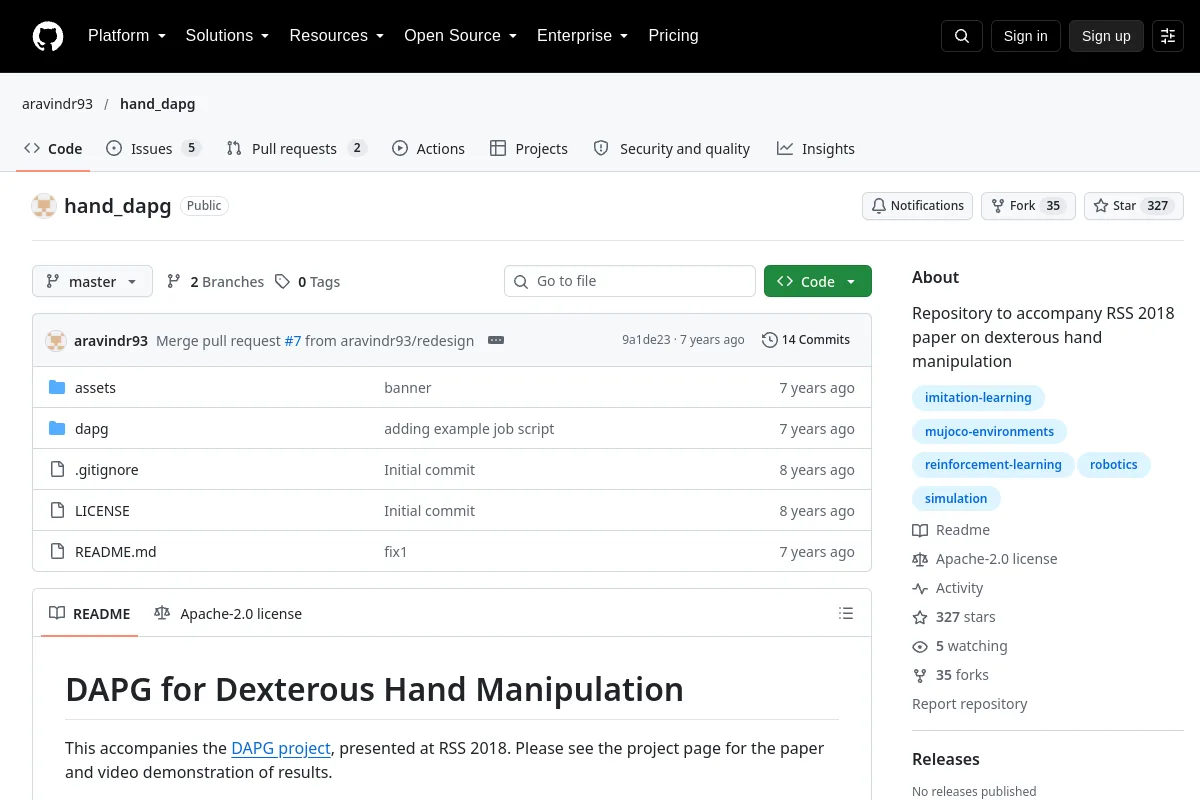Open the DAPG project link in README
1200x800 pixels.
point(281,748)
